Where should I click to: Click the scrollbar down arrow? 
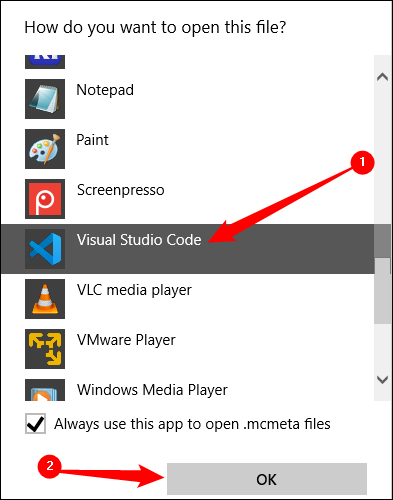coord(382,379)
